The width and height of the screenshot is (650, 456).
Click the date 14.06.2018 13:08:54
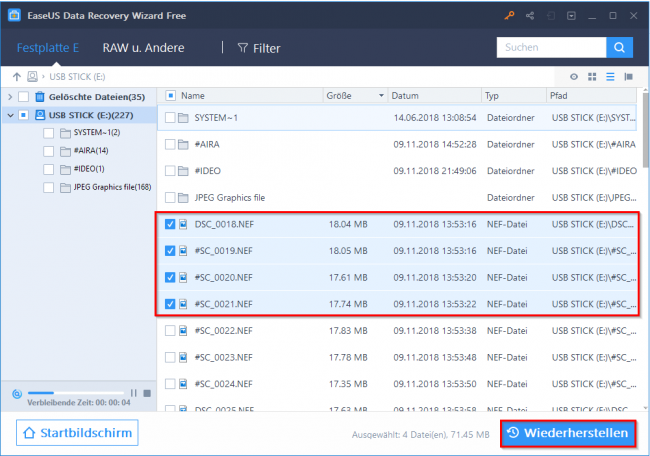(x=435, y=118)
